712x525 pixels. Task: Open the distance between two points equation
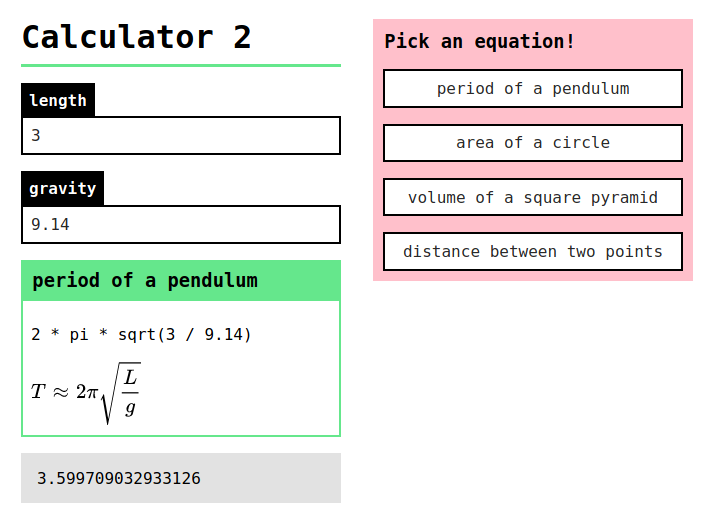533,251
